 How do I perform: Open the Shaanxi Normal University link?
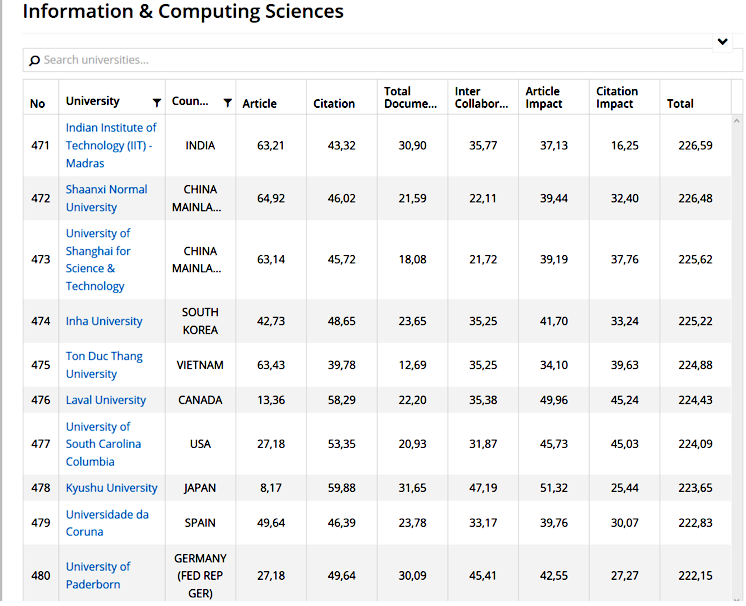(106, 198)
